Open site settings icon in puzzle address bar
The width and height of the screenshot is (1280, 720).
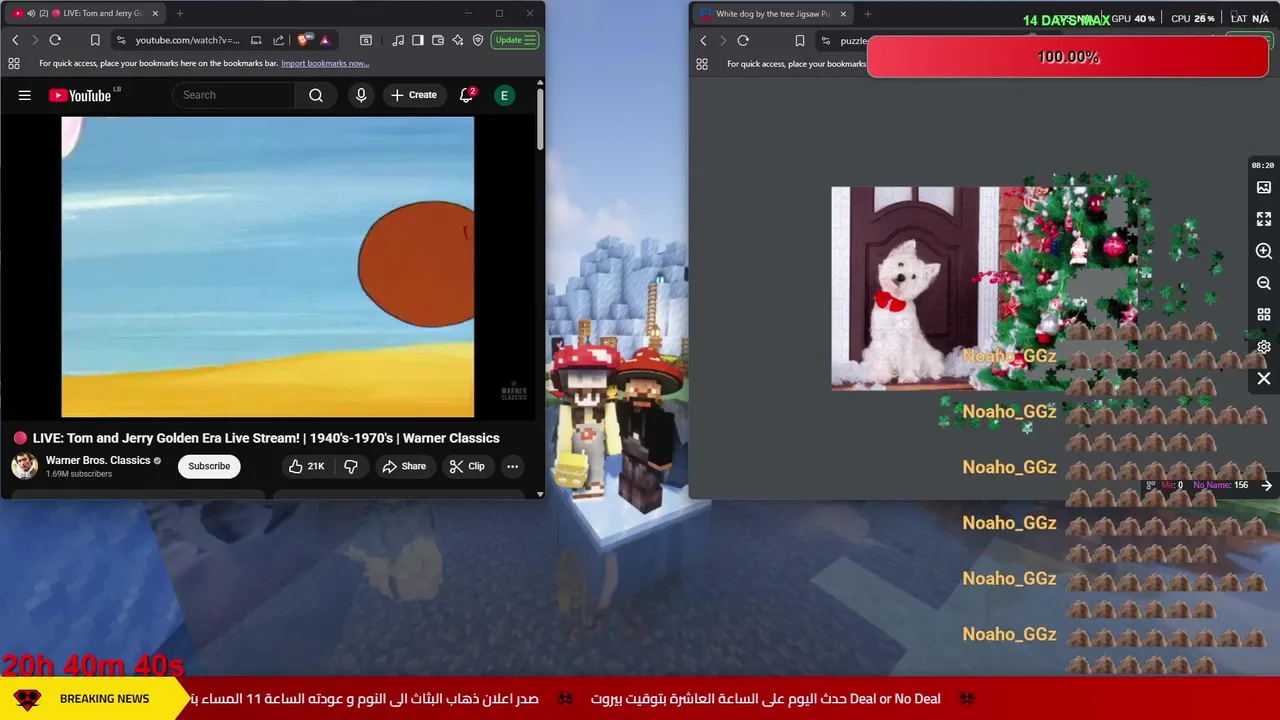pyautogui.click(x=826, y=40)
